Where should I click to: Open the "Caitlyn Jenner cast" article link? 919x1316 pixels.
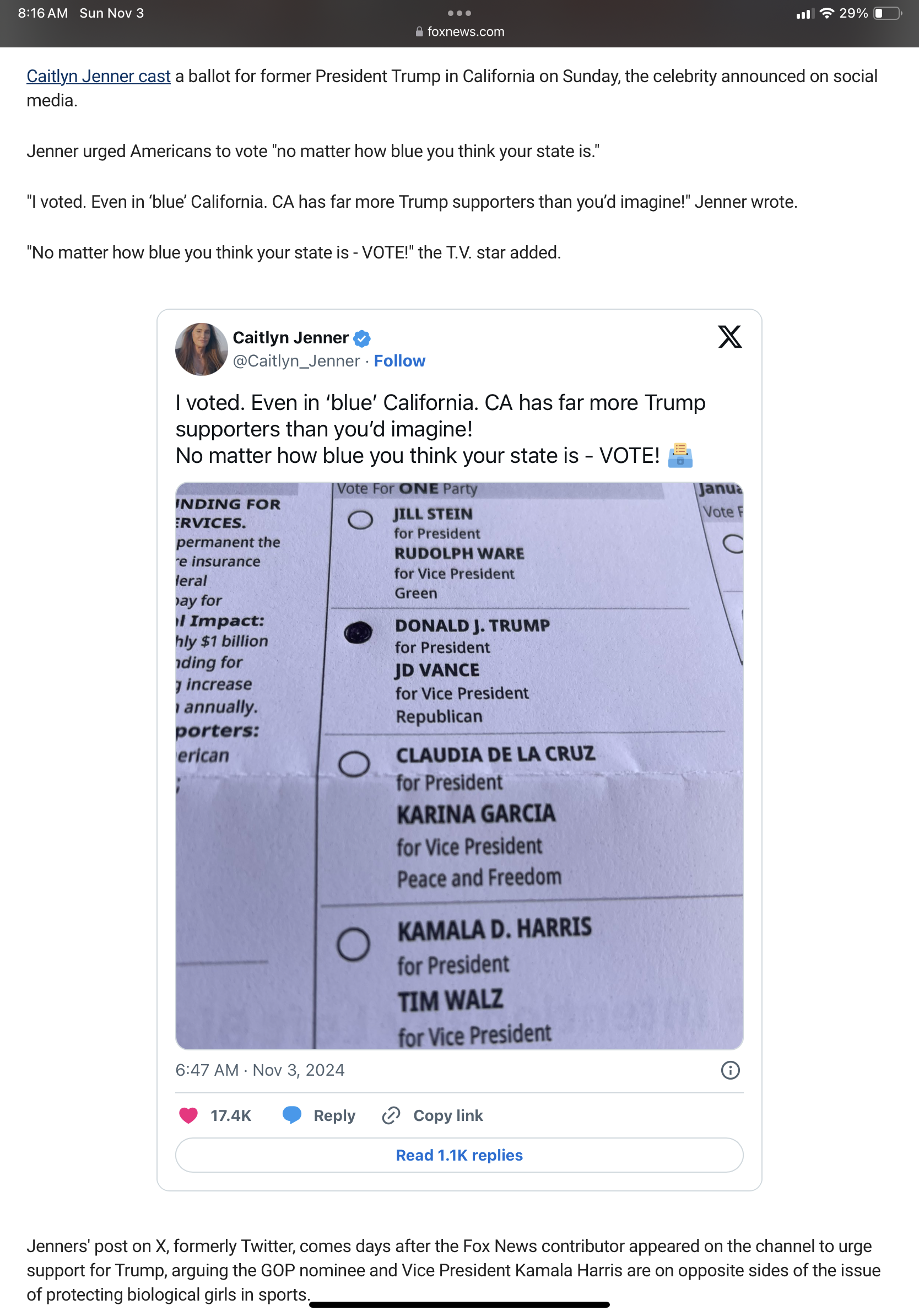pos(99,76)
